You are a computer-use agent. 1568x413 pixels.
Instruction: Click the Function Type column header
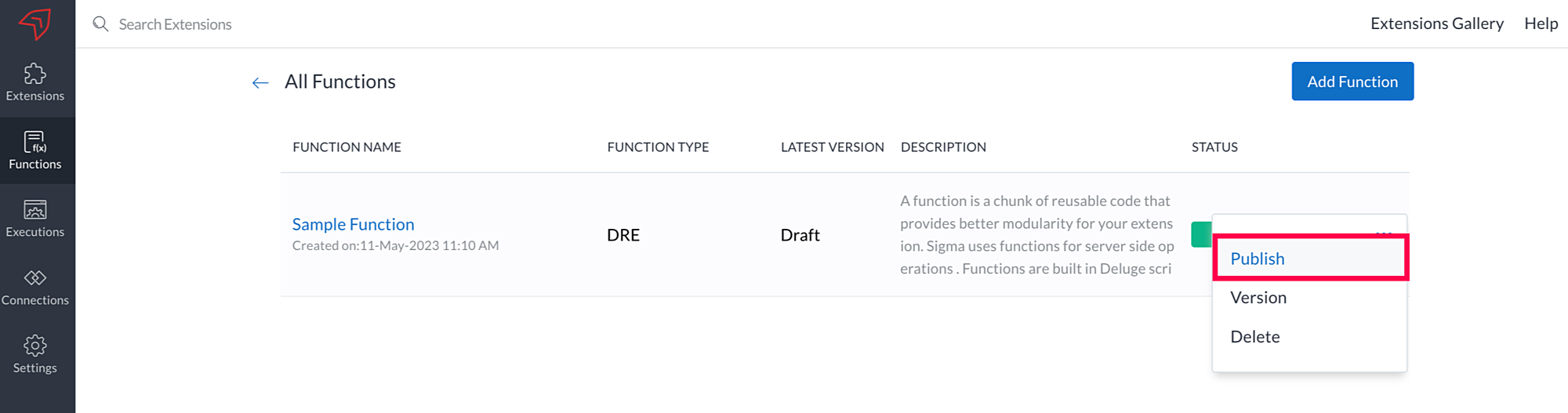(x=658, y=147)
